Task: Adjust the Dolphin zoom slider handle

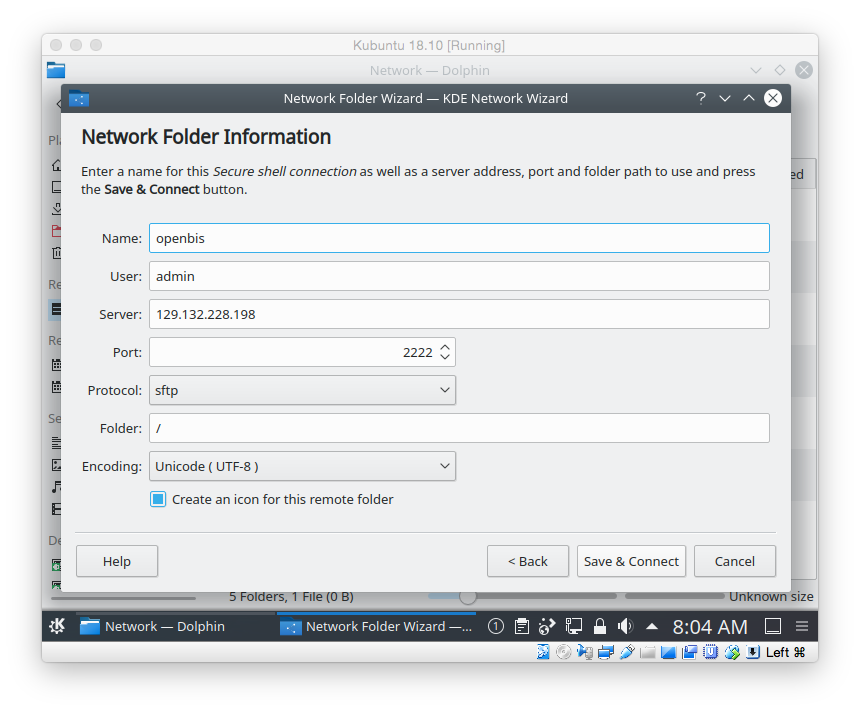Action: point(467,597)
